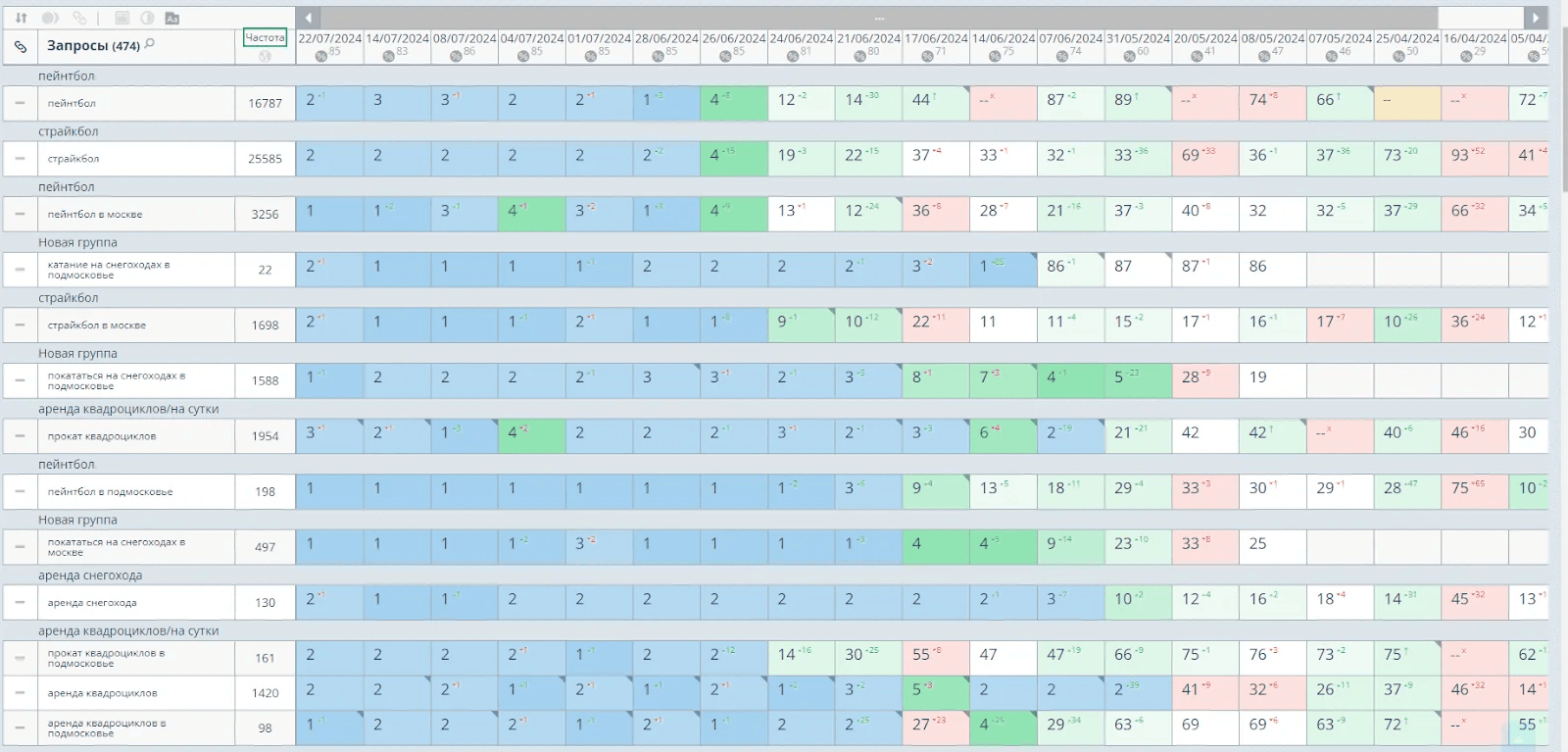This screenshot has width=1568, height=752.
Task: Click the percent icon under 20/05/2024
Action: tap(1197, 56)
